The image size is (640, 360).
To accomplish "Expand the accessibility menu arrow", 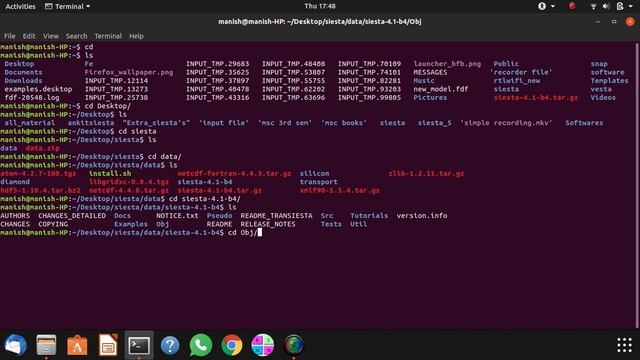I will 553,6.
